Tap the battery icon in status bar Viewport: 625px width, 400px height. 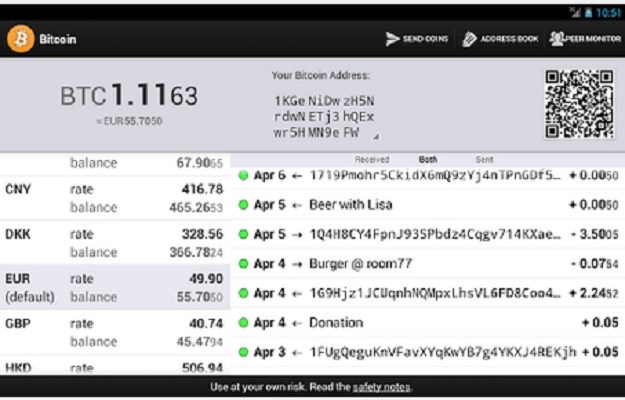[x=588, y=13]
